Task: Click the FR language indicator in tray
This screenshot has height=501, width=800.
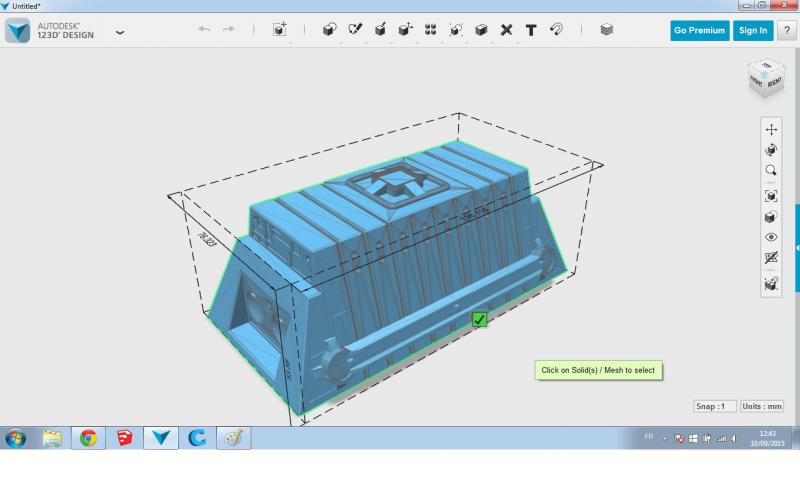Action: [648, 437]
